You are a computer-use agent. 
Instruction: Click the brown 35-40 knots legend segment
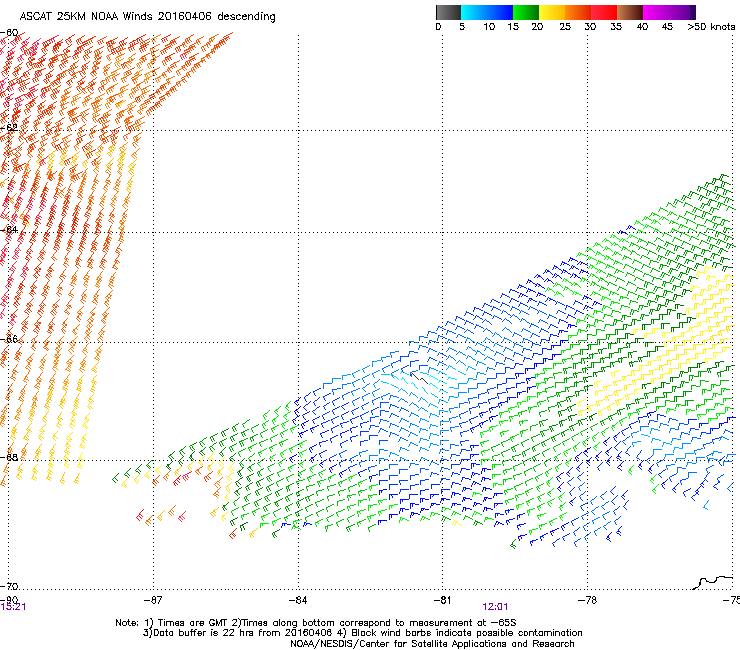(x=630, y=12)
